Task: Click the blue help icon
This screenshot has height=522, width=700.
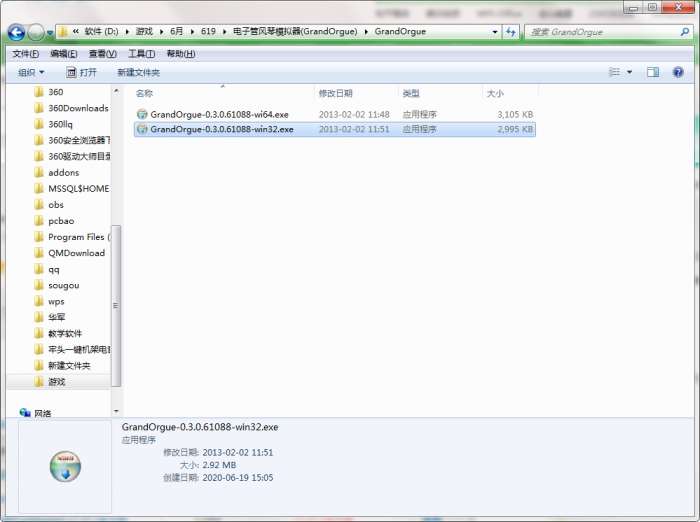Action: pos(678,72)
